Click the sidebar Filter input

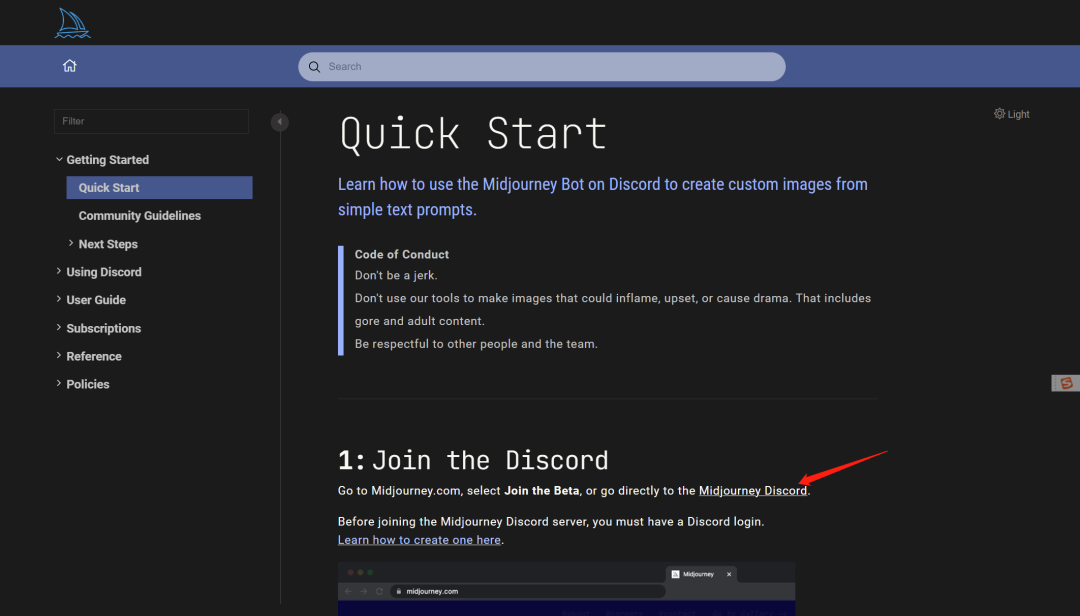152,121
